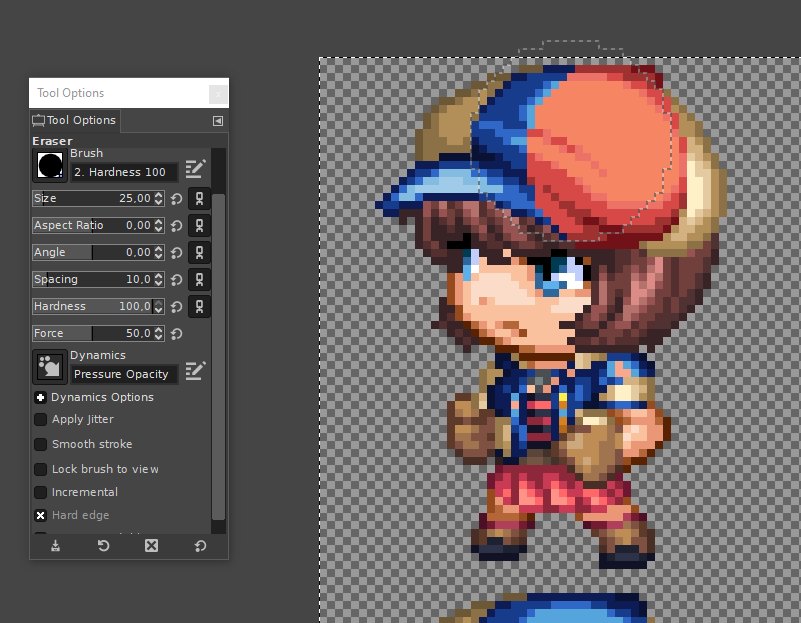Viewport: 801px width, 623px height.
Task: Edit the Pressure Opacity dynamics
Action: click(195, 371)
